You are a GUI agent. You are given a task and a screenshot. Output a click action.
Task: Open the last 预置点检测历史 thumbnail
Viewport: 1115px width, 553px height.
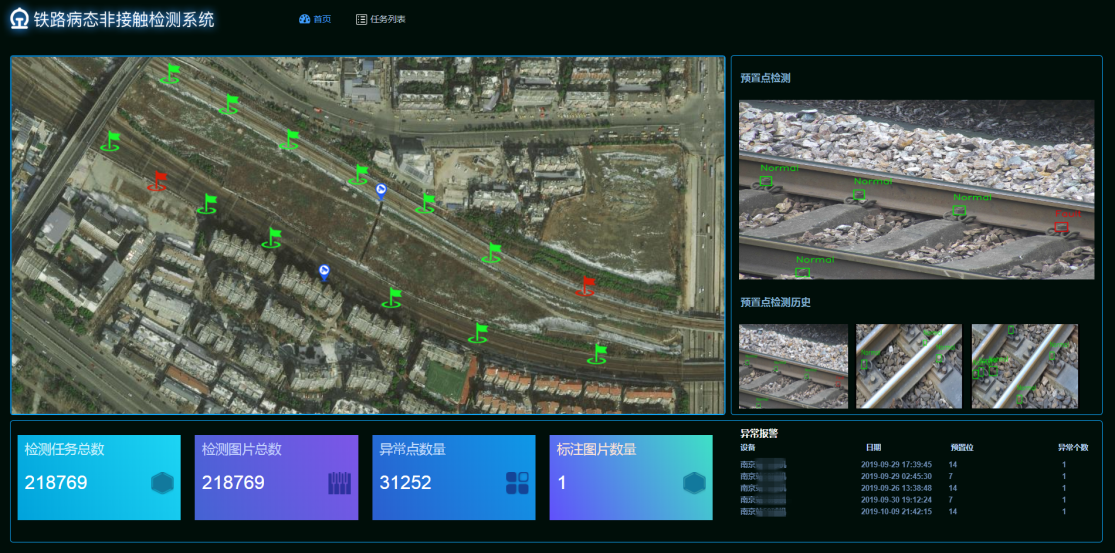coord(1024,366)
